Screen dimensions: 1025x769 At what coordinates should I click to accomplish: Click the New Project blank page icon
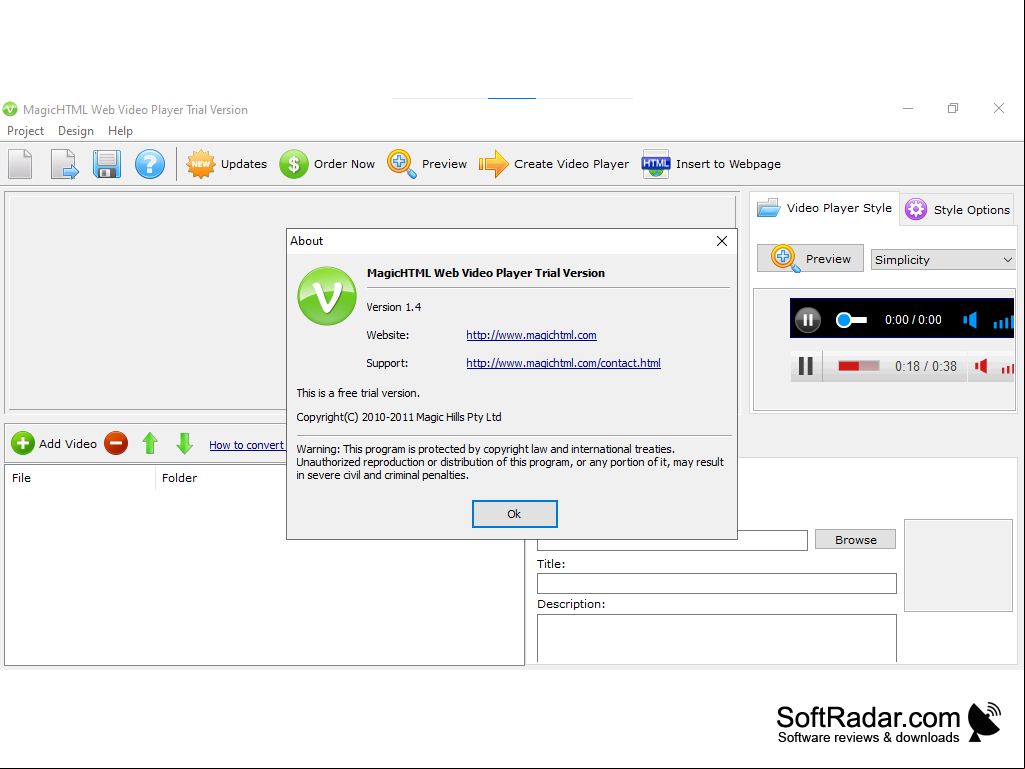[x=20, y=163]
